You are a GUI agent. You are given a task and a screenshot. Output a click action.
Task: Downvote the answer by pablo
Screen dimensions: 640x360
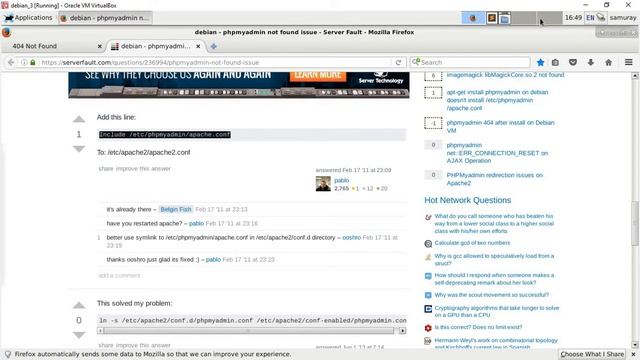[x=79, y=149]
